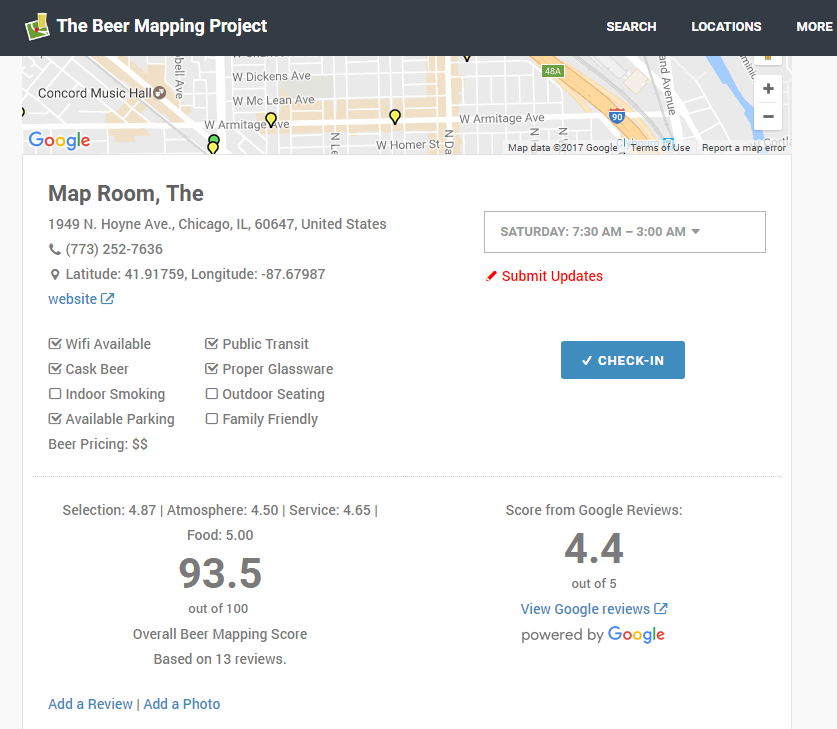
Task: Click the green map pin marker
Action: click(214, 140)
